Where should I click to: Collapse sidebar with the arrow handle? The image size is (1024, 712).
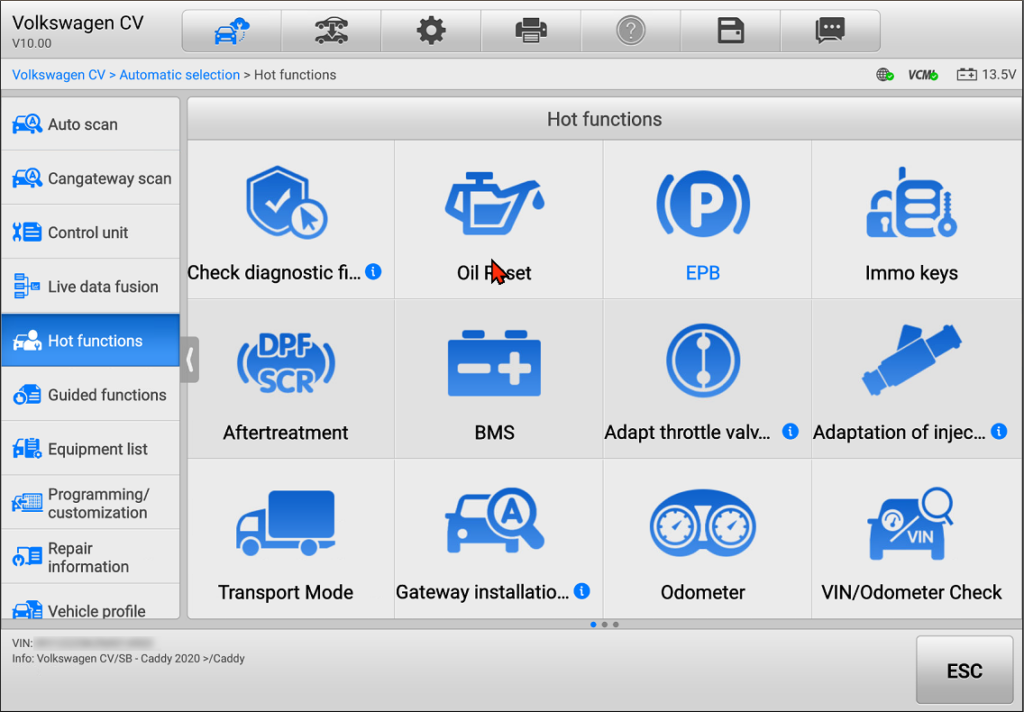(x=189, y=359)
